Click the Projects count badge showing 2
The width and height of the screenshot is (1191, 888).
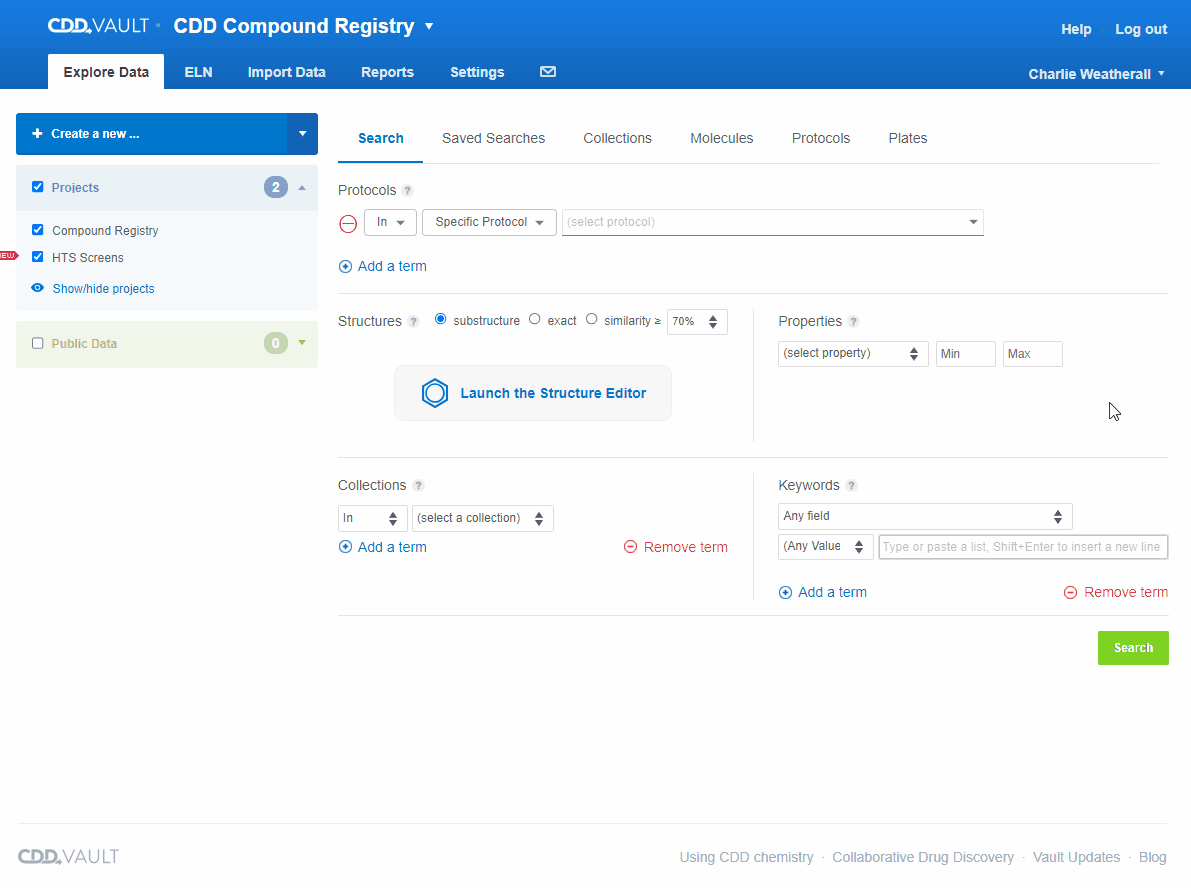tap(276, 187)
